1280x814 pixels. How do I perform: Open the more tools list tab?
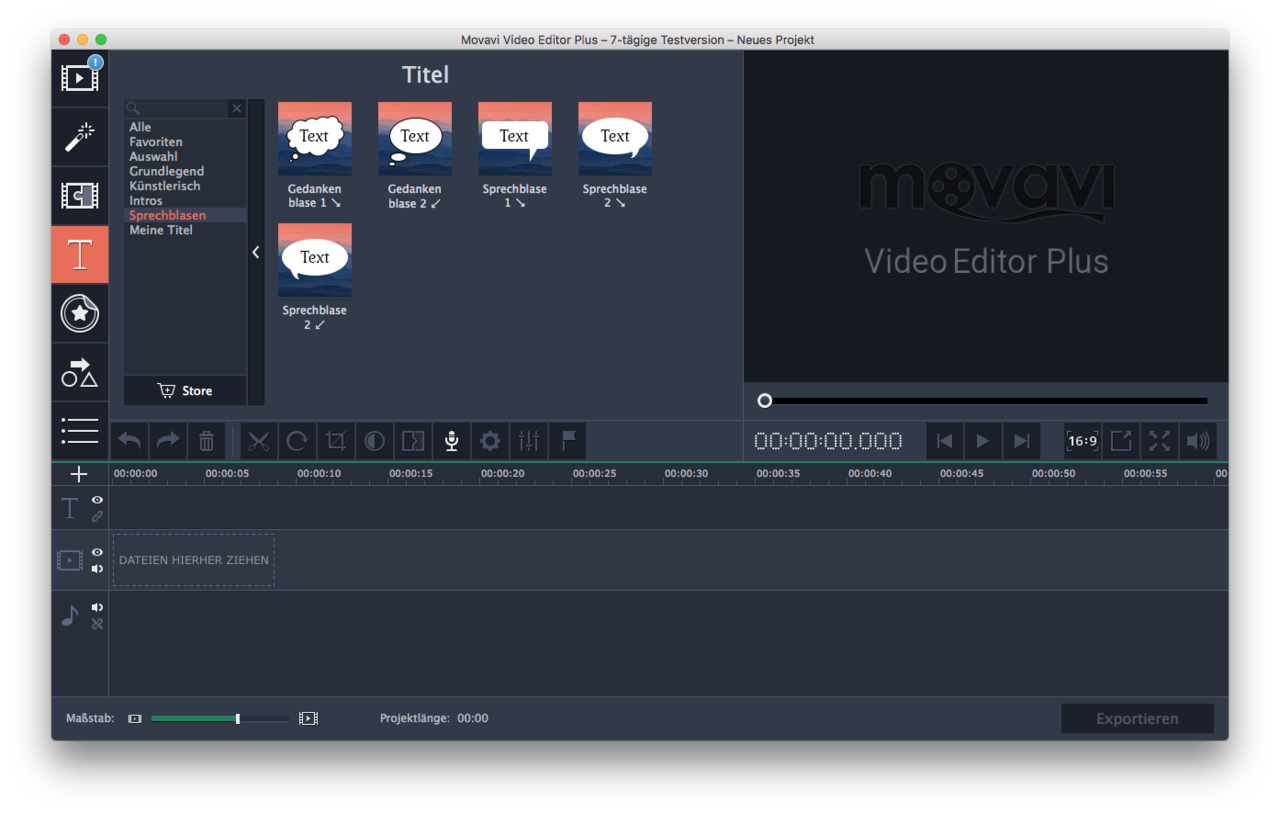(80, 431)
